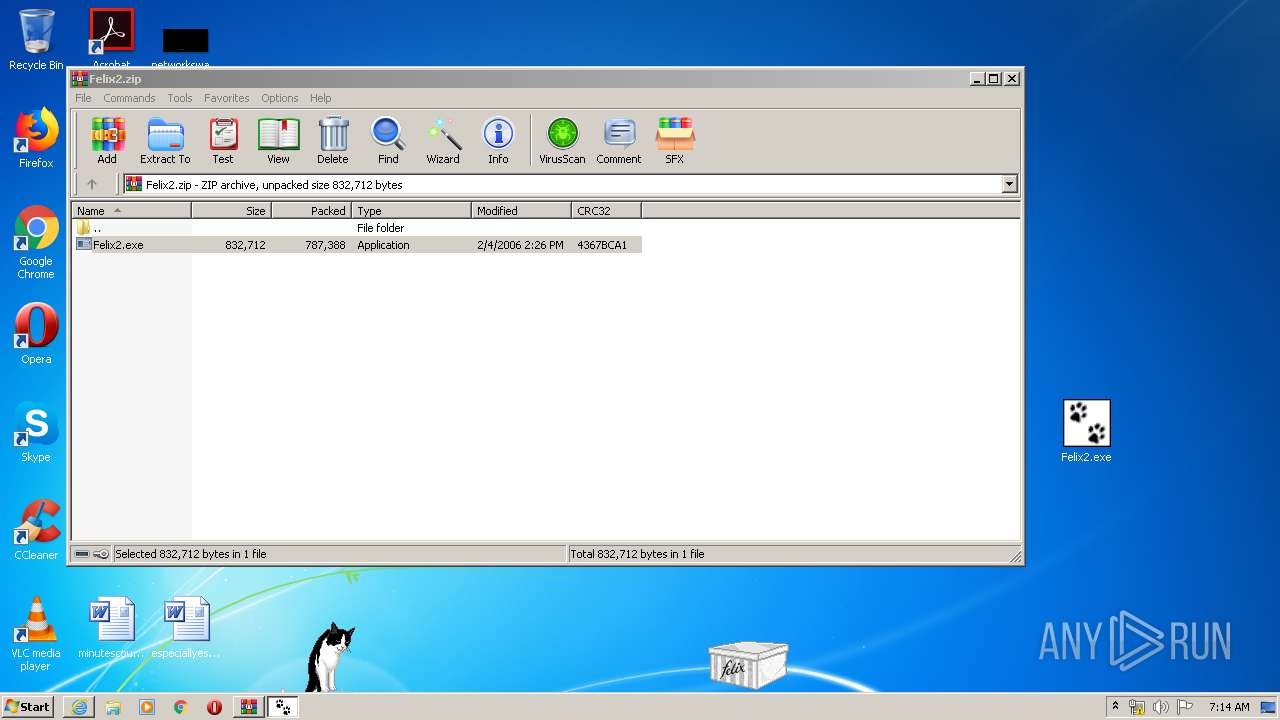Click the Felix cat on the desktop
This screenshot has width=1280, height=720.
330,657
